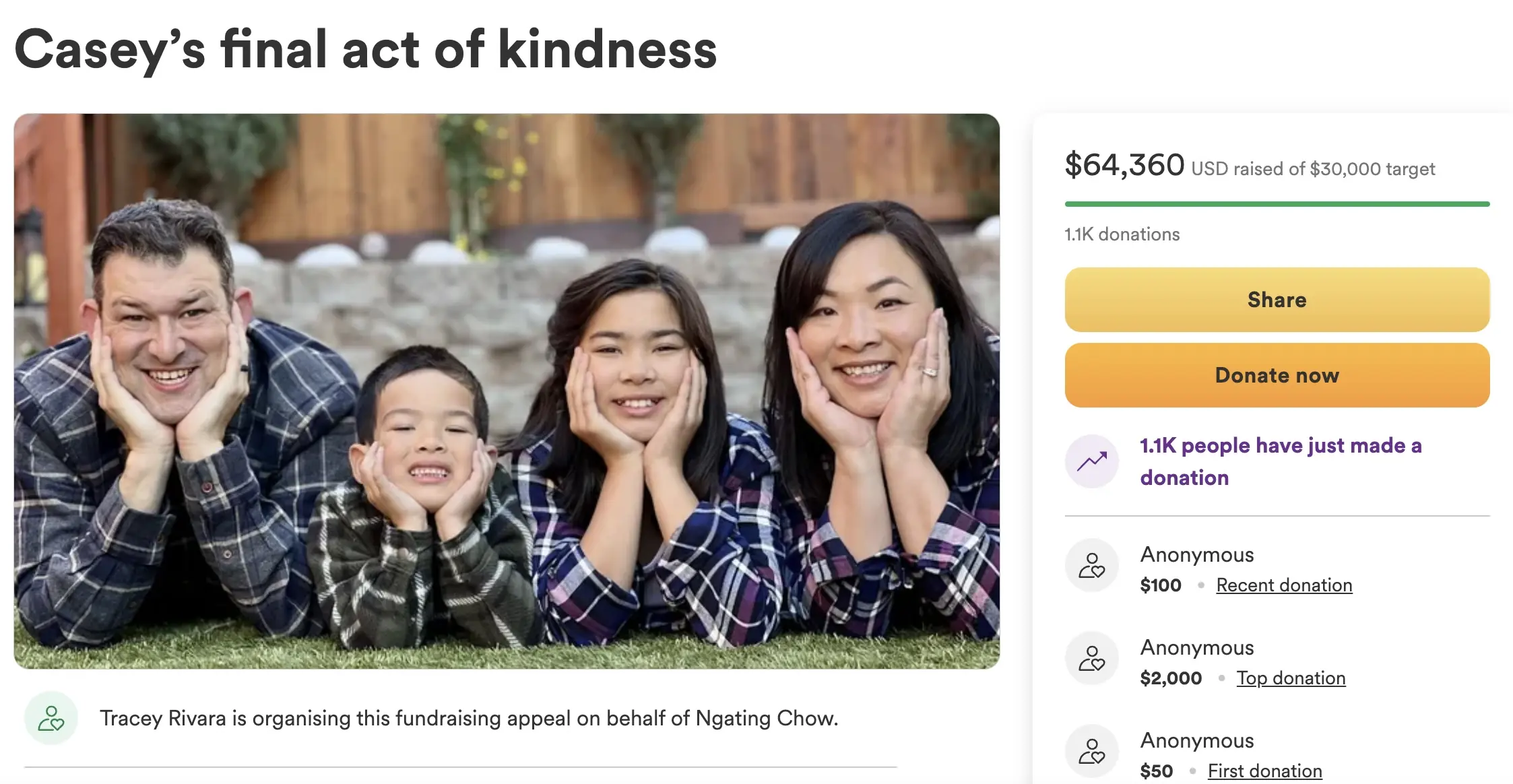Image resolution: width=1513 pixels, height=784 pixels.
Task: Click the green organiser avatar icon
Action: tap(51, 718)
